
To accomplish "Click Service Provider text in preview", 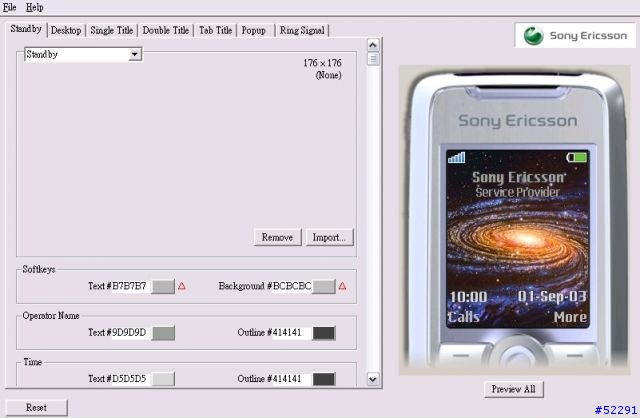I will 517,192.
